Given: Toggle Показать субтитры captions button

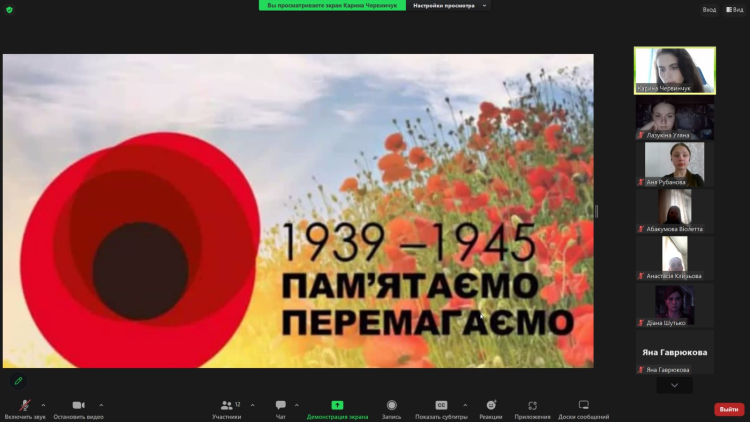Looking at the screenshot, I should [x=441, y=405].
